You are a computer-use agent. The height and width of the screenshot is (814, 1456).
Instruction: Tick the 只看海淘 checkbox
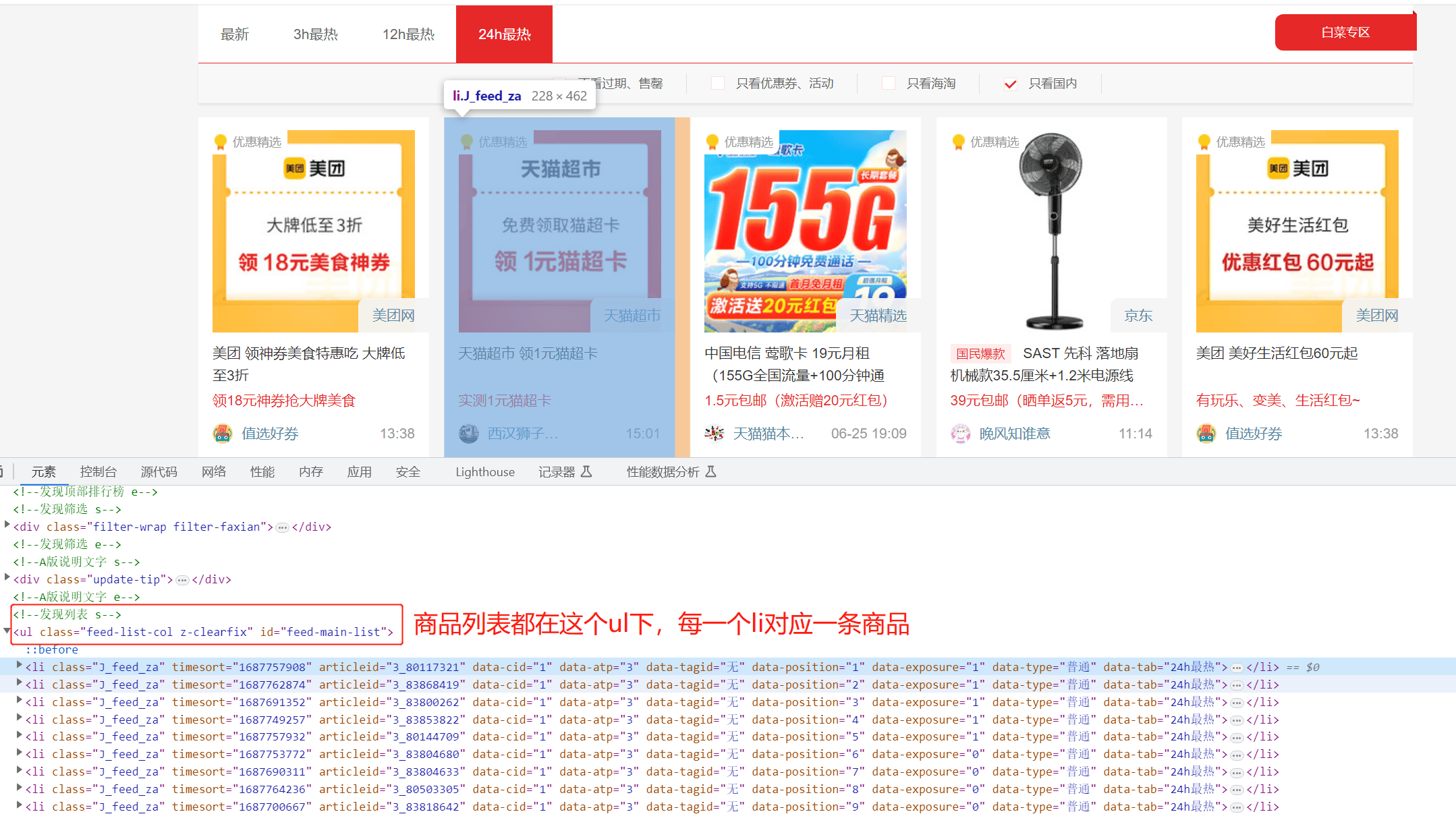click(x=889, y=83)
